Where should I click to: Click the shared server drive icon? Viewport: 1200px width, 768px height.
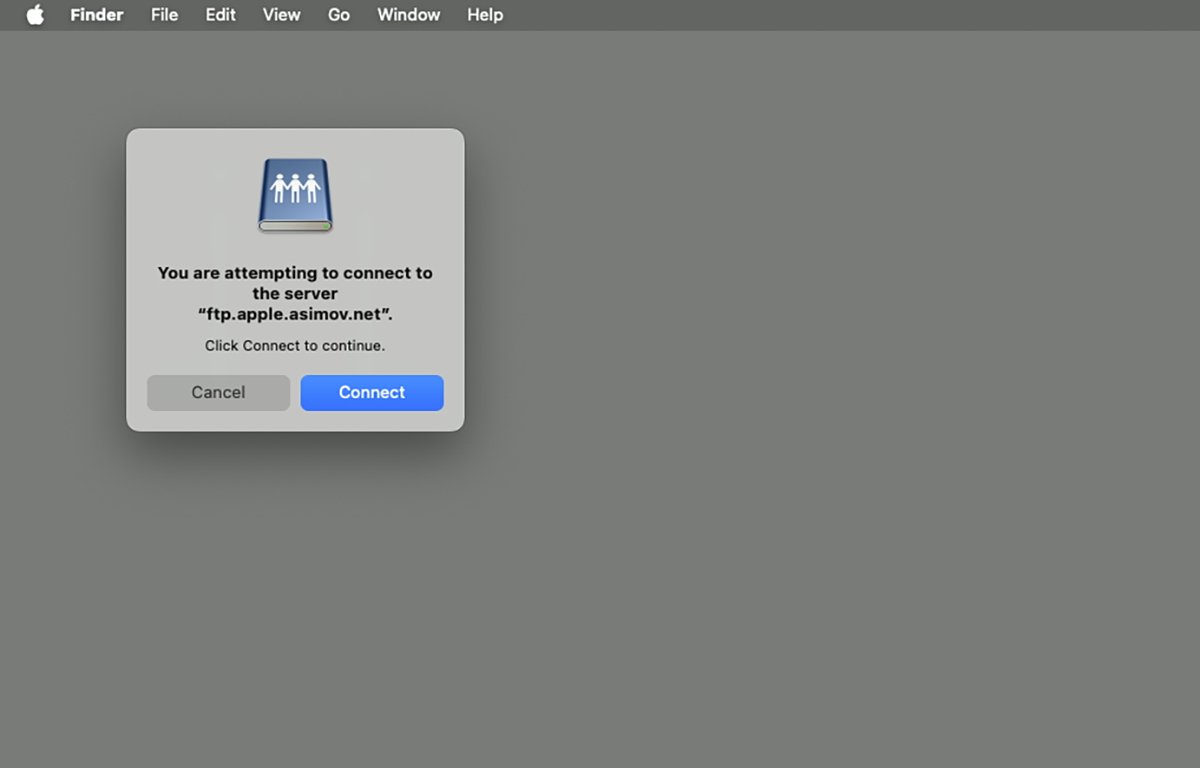[x=295, y=195]
